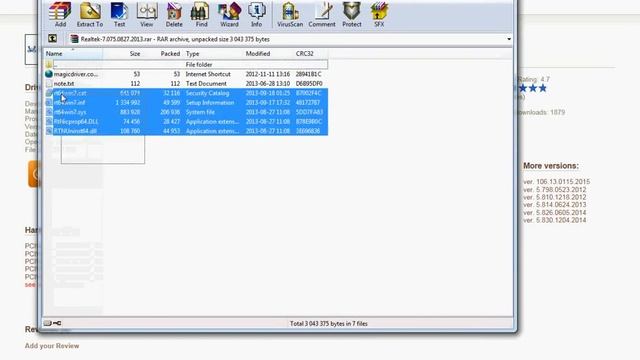Select the rt64win7.sys System file row
Image resolution: width=640 pixels, height=360 pixels.
coord(186,112)
